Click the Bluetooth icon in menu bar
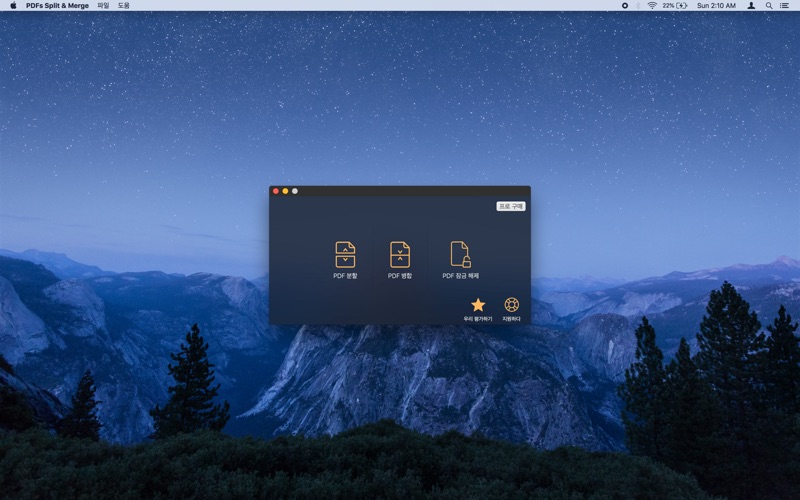The height and width of the screenshot is (500, 800). coord(639,6)
